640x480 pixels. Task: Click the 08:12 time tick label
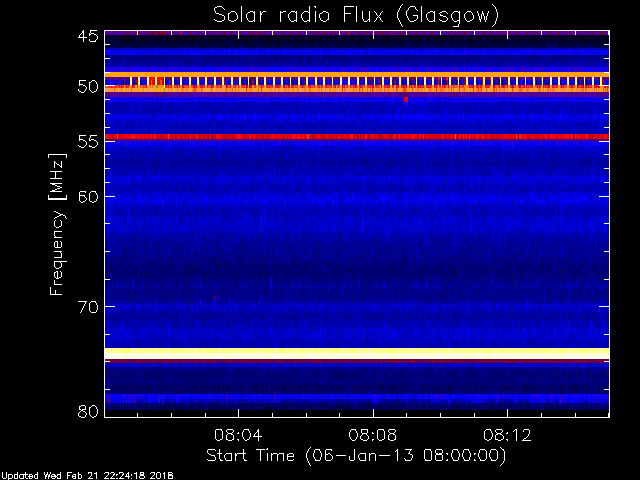(x=508, y=436)
